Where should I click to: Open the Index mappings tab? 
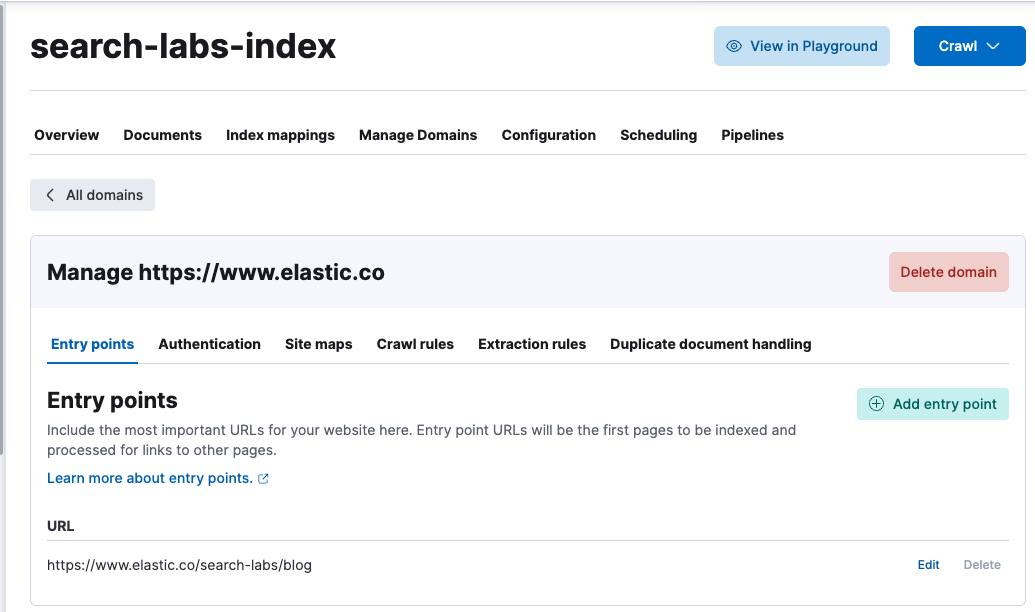point(281,135)
